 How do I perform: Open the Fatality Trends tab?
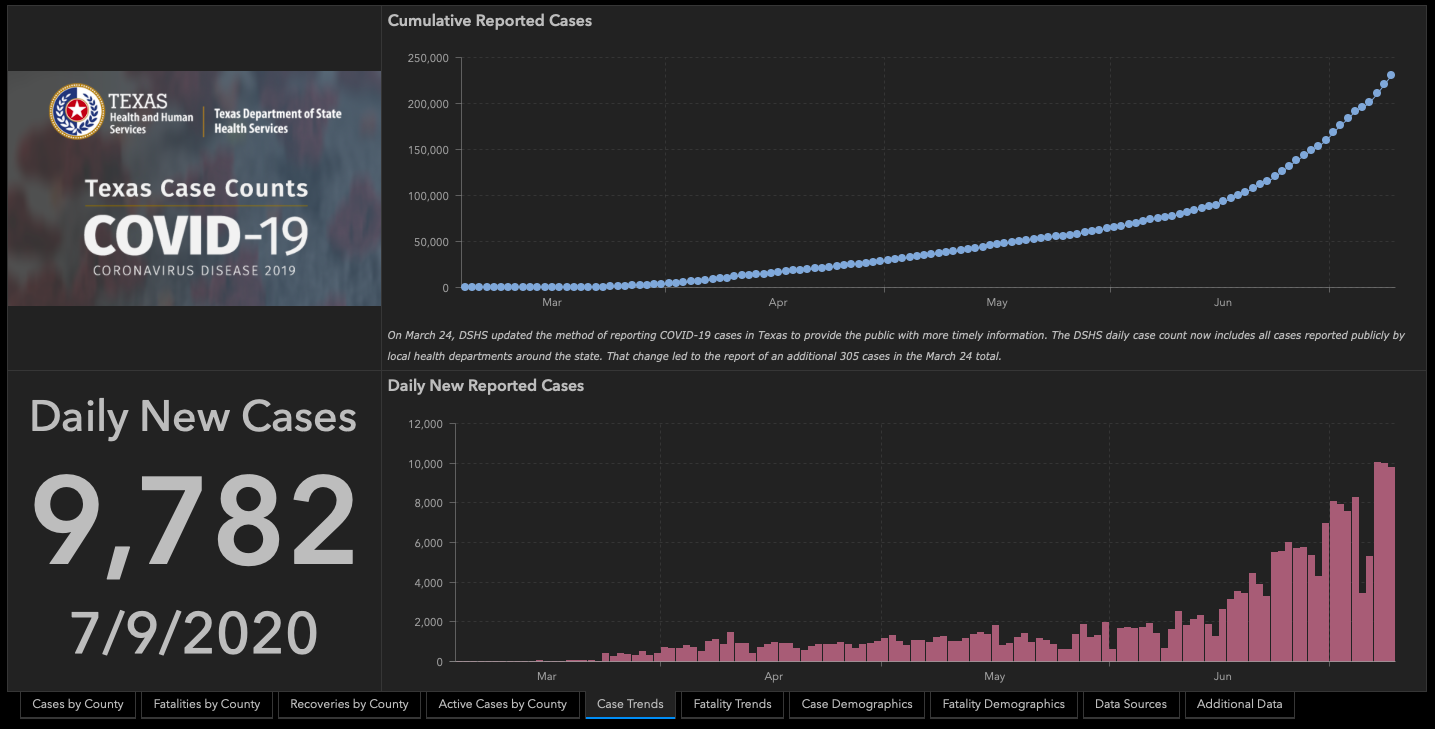[732, 704]
